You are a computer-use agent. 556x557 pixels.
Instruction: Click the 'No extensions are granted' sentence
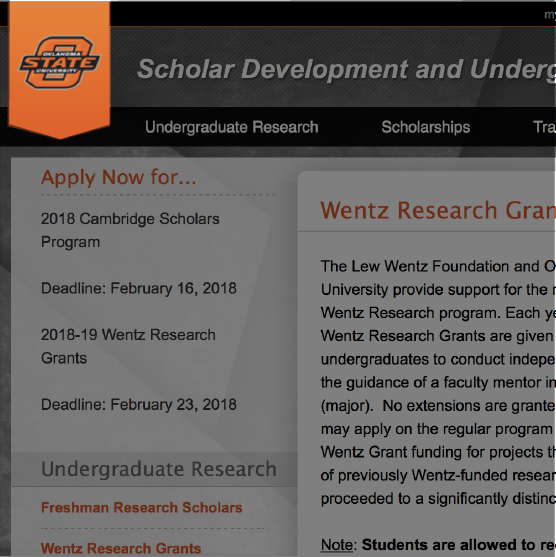click(469, 406)
